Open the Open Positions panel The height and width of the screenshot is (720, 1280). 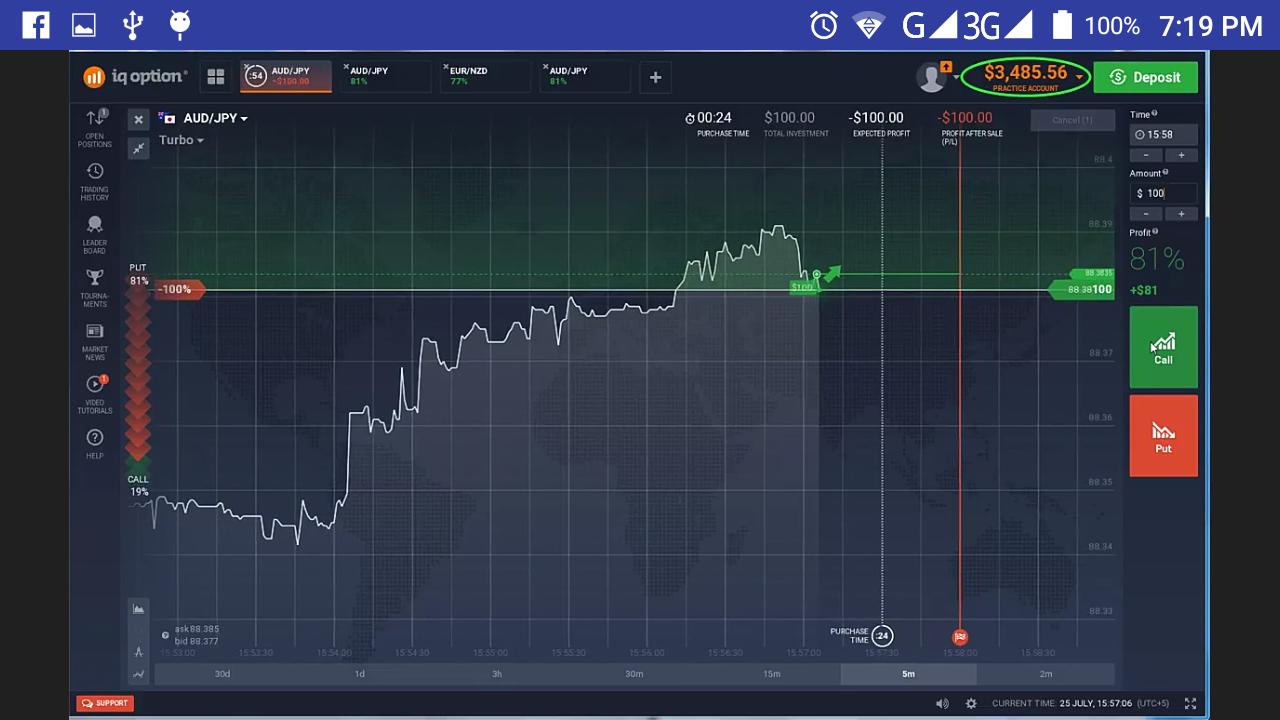pyautogui.click(x=95, y=128)
